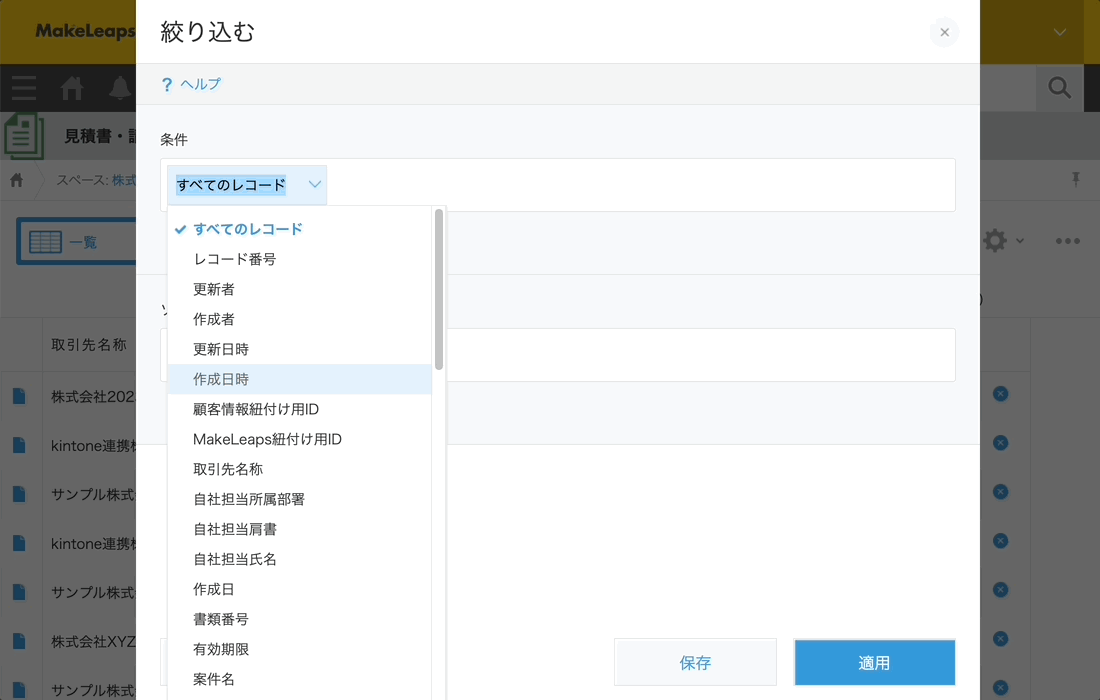Click the dropdown list scrollbar

(439, 289)
